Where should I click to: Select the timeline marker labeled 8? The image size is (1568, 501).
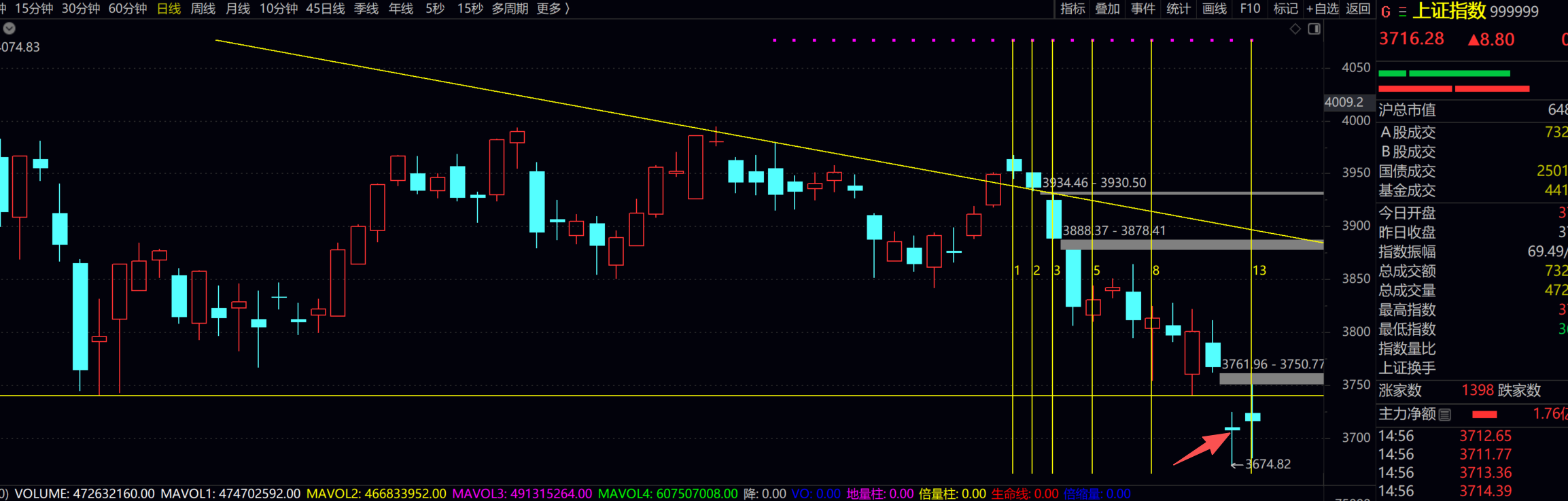(1155, 271)
